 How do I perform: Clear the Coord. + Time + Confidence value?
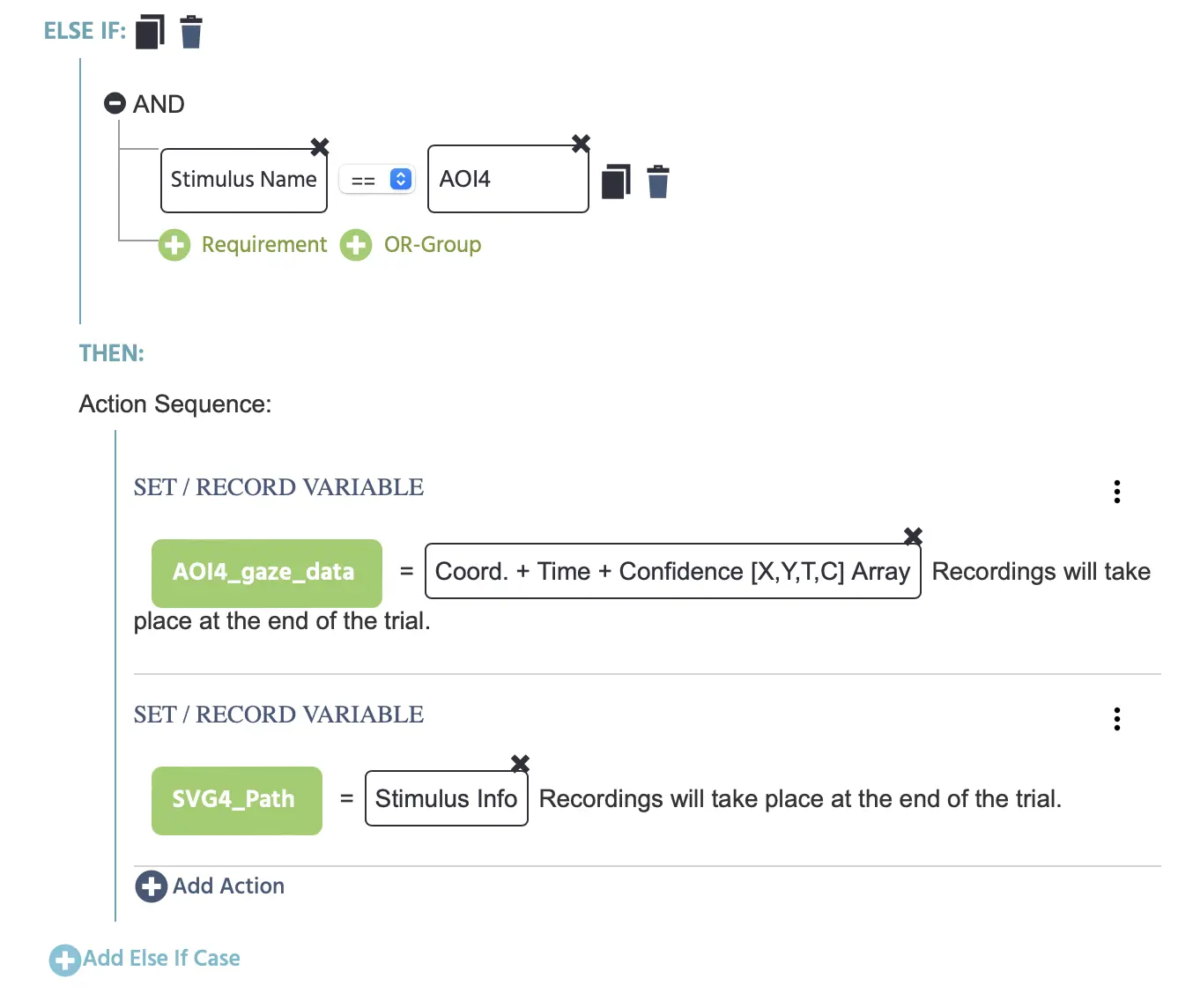click(x=913, y=536)
